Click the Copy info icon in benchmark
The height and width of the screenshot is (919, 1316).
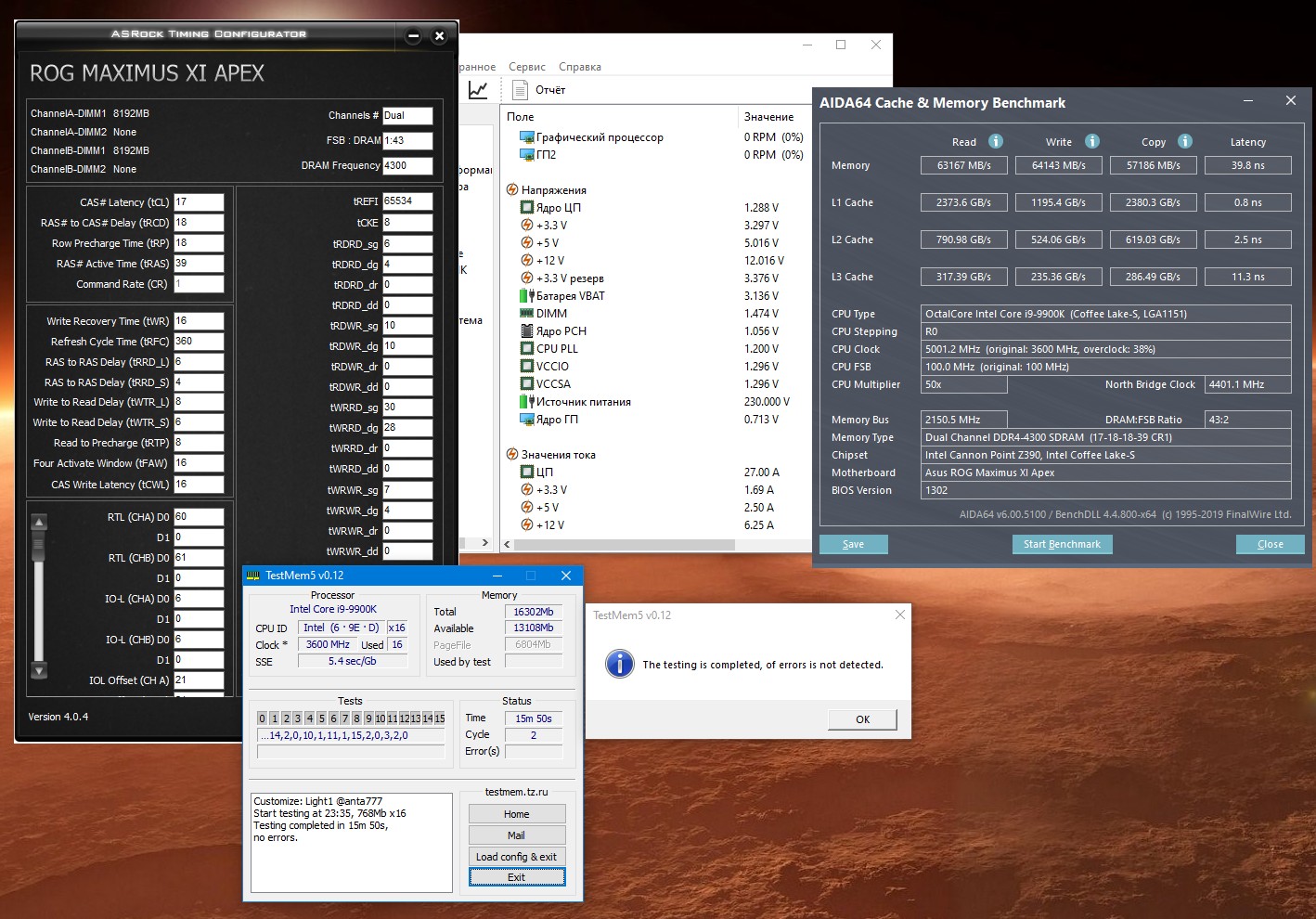[x=1185, y=141]
